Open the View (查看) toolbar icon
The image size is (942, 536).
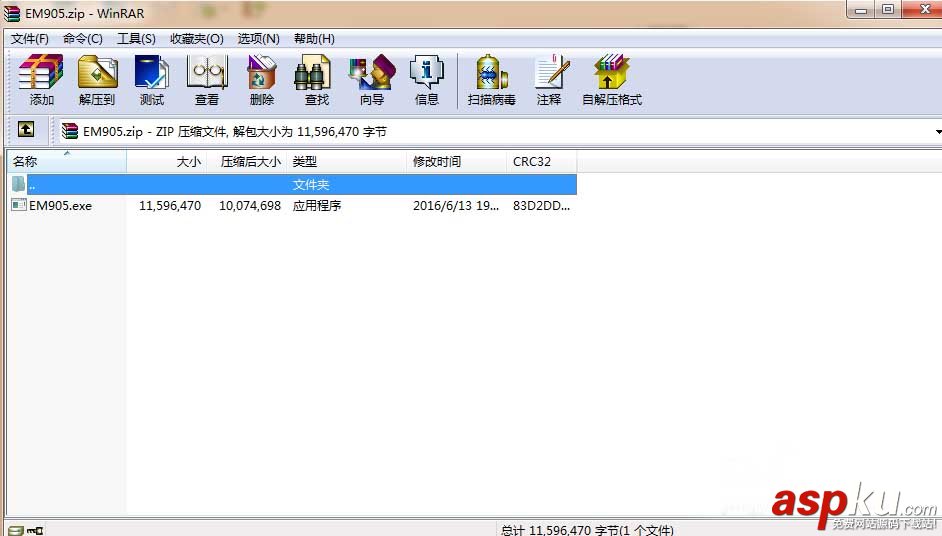pos(207,80)
